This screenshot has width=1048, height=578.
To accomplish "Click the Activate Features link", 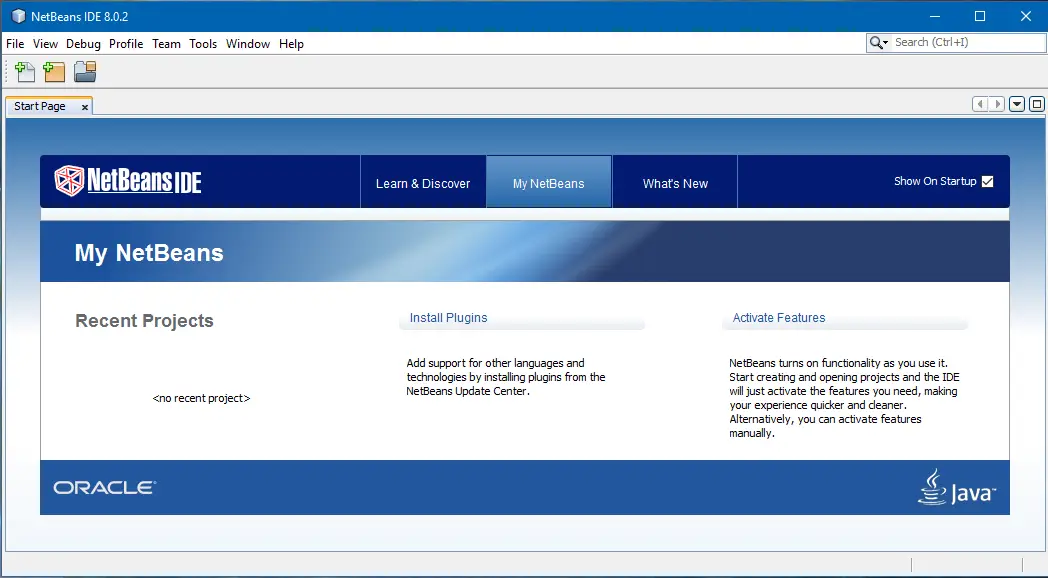I will pos(779,318).
